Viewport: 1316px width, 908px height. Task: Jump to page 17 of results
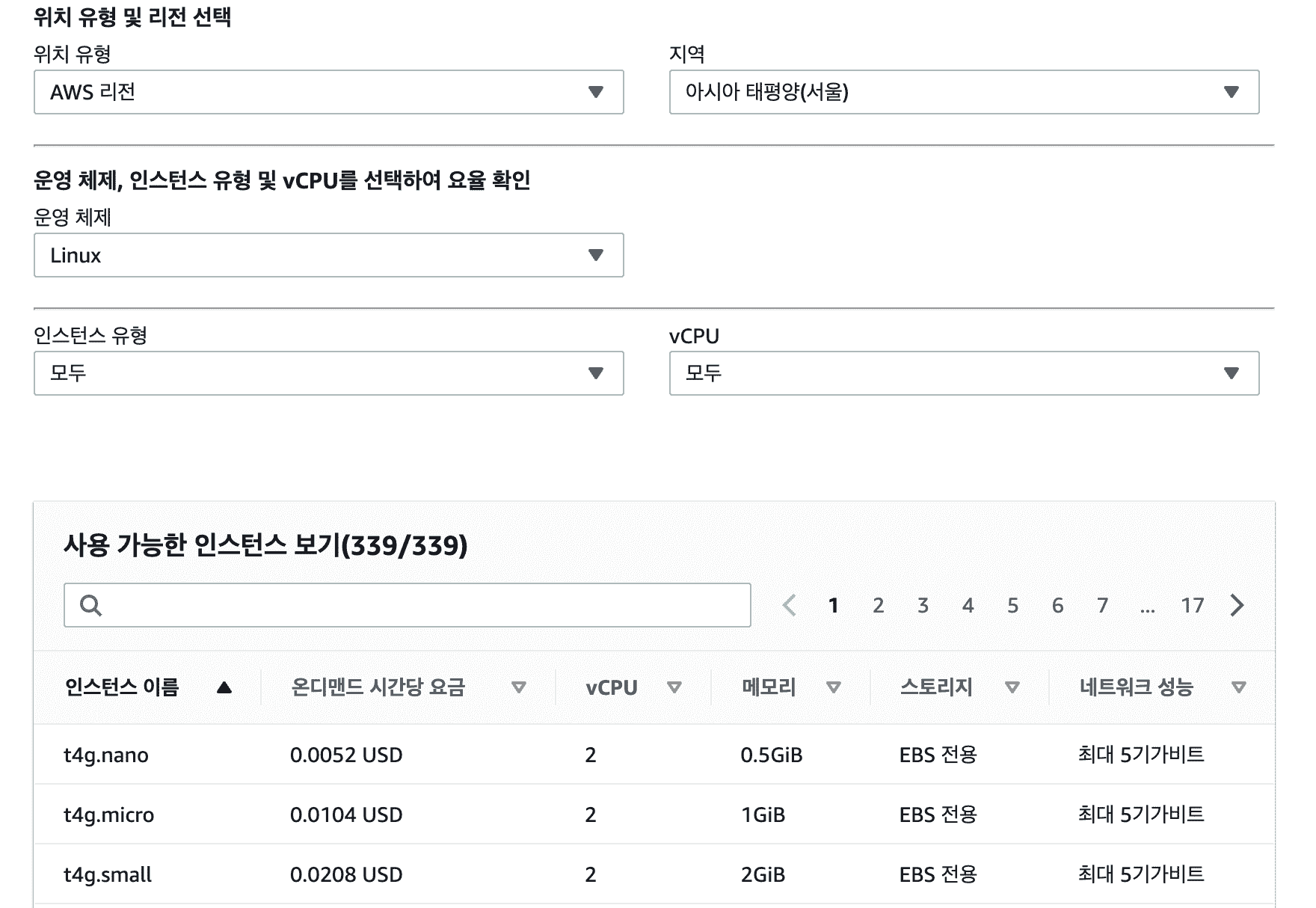(x=1192, y=605)
